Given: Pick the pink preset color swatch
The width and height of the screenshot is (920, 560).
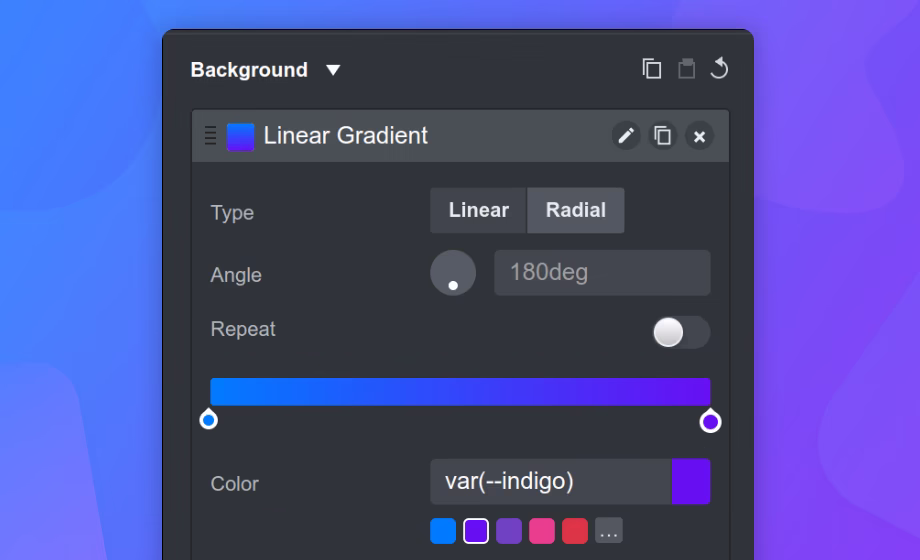Looking at the screenshot, I should tap(541, 531).
